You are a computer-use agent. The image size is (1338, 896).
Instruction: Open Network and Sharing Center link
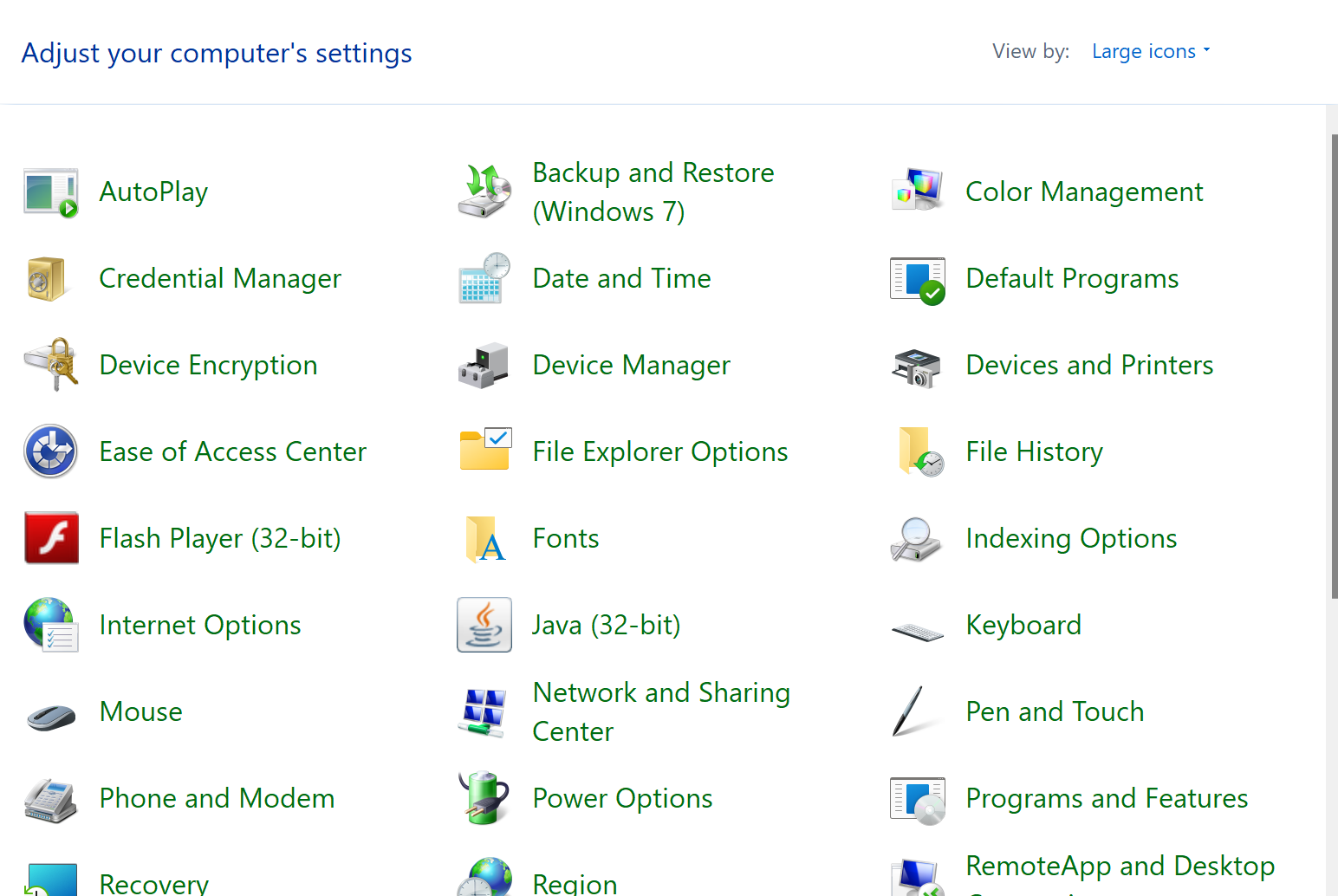tap(661, 711)
